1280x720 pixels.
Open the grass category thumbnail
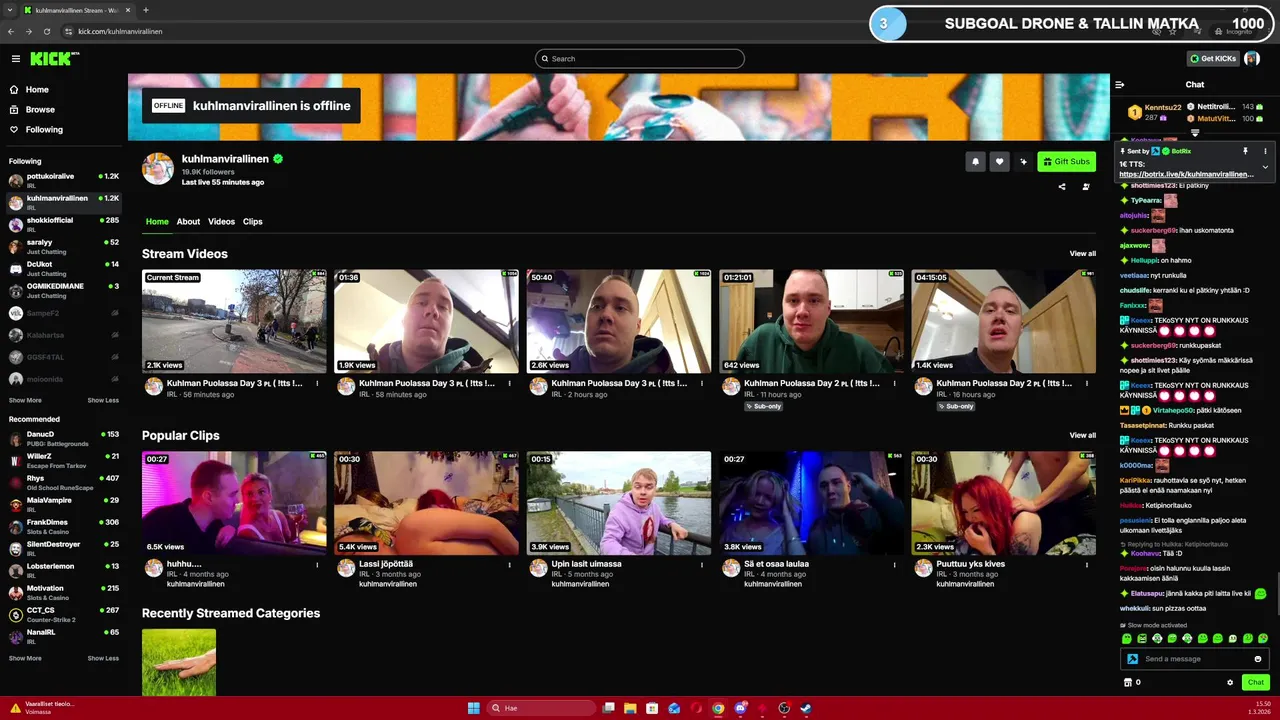(x=179, y=662)
